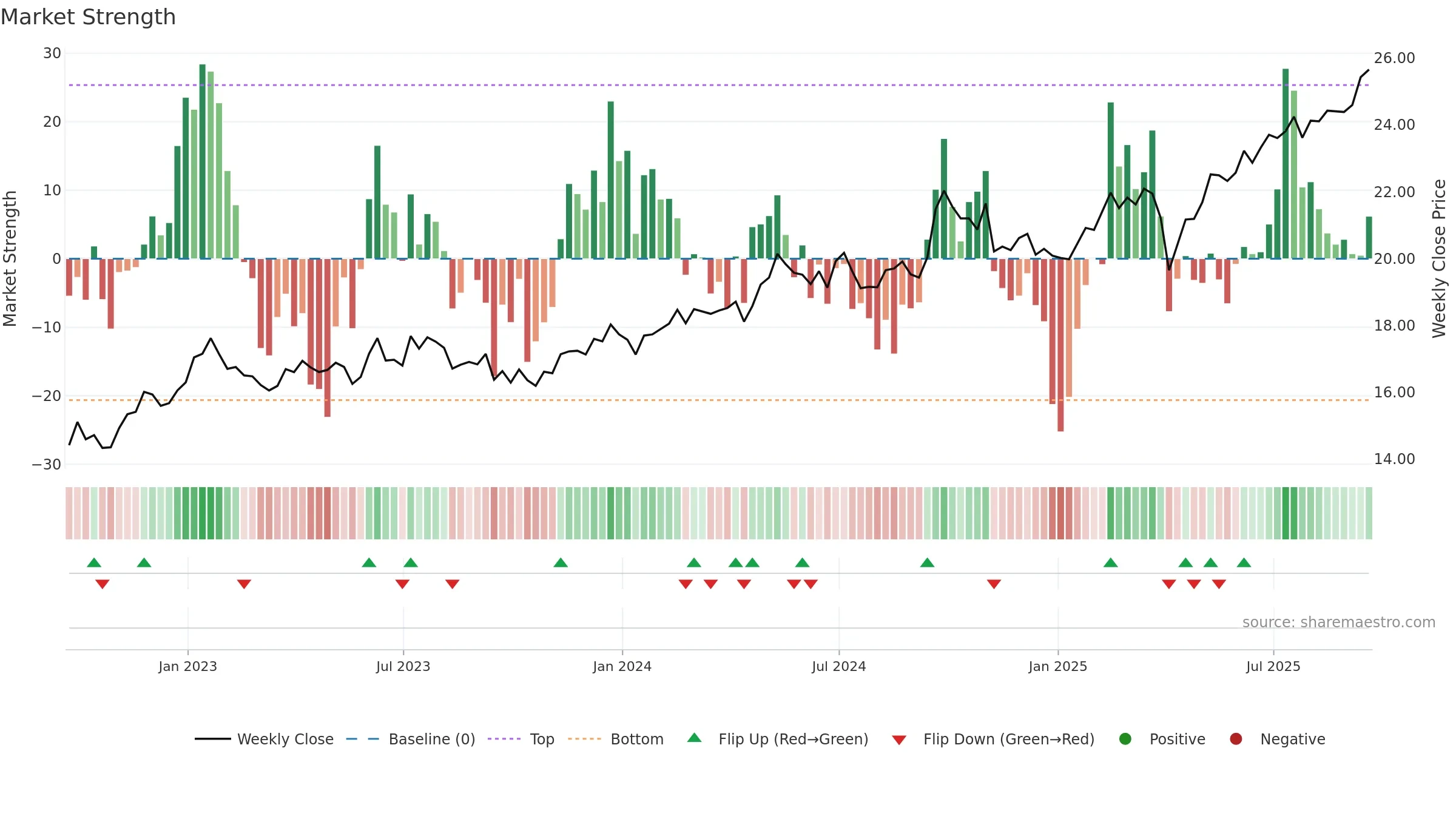Click the Jul 2023 axis label
Viewport: 1456px width, 819px height.
403,666
